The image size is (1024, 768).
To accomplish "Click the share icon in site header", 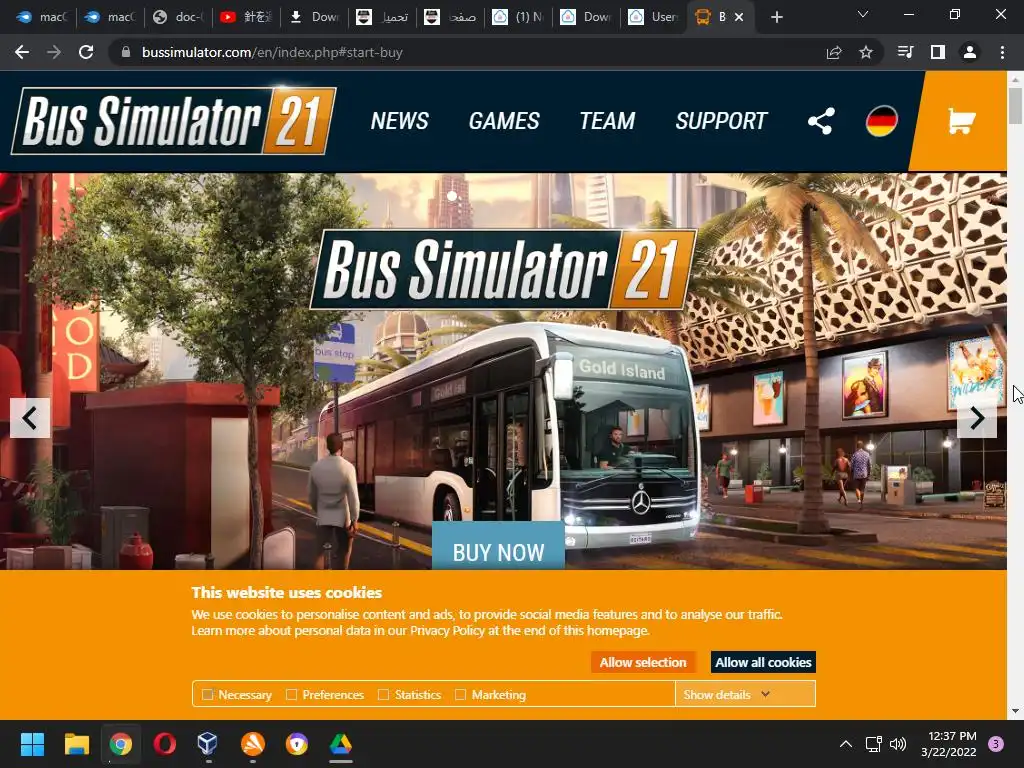I will coord(821,121).
